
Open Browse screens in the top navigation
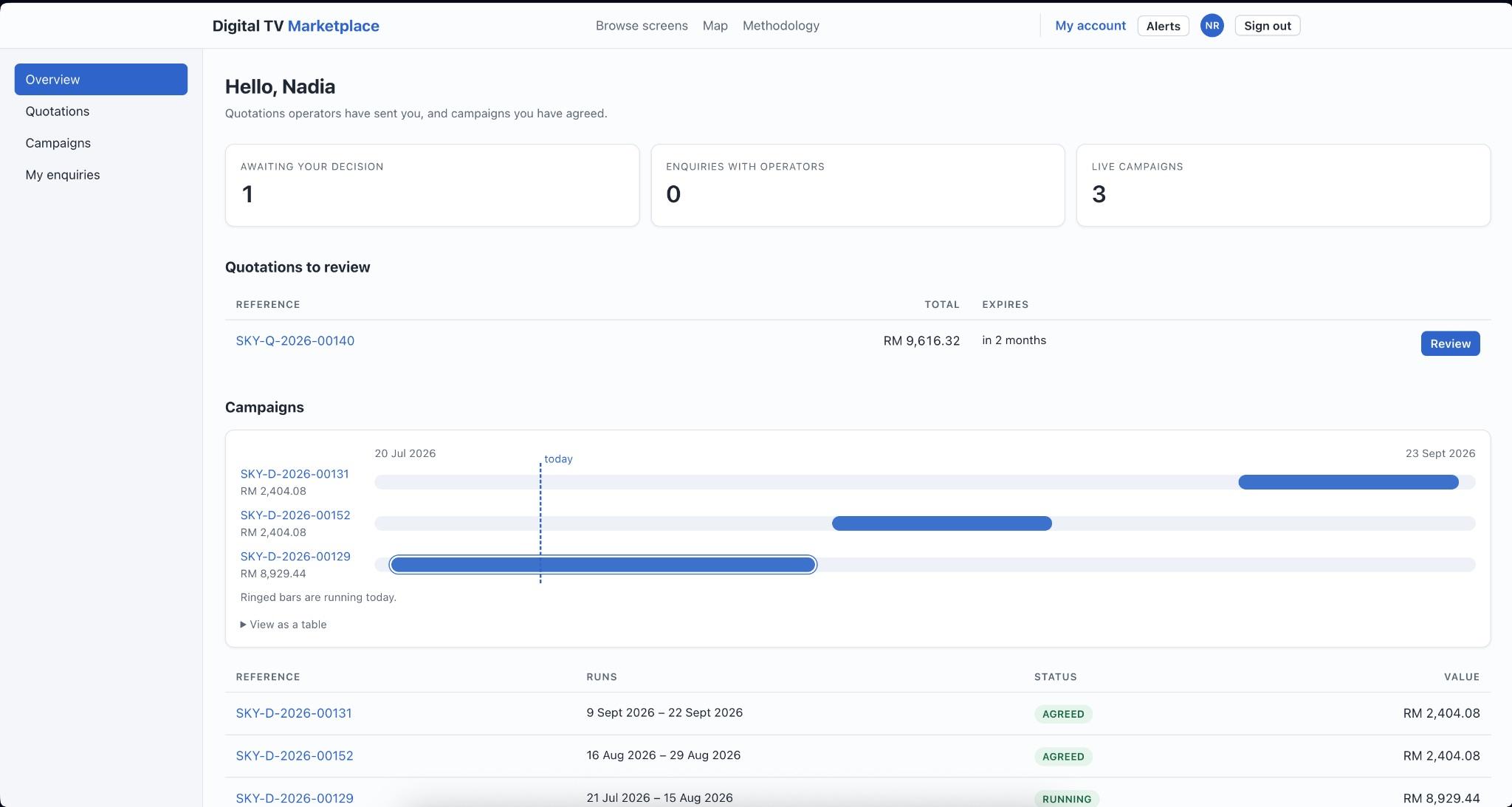(642, 26)
